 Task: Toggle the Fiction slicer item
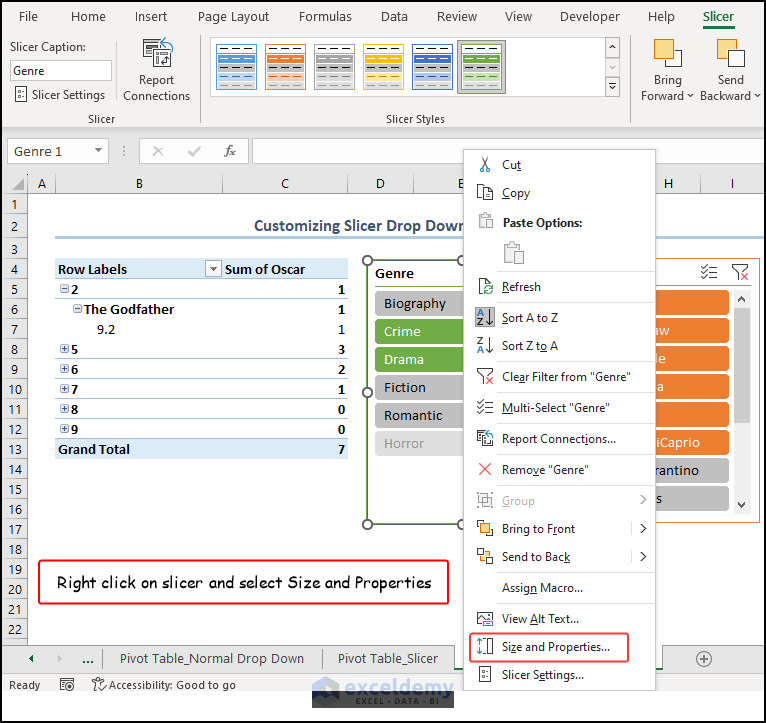pyautogui.click(x=419, y=387)
